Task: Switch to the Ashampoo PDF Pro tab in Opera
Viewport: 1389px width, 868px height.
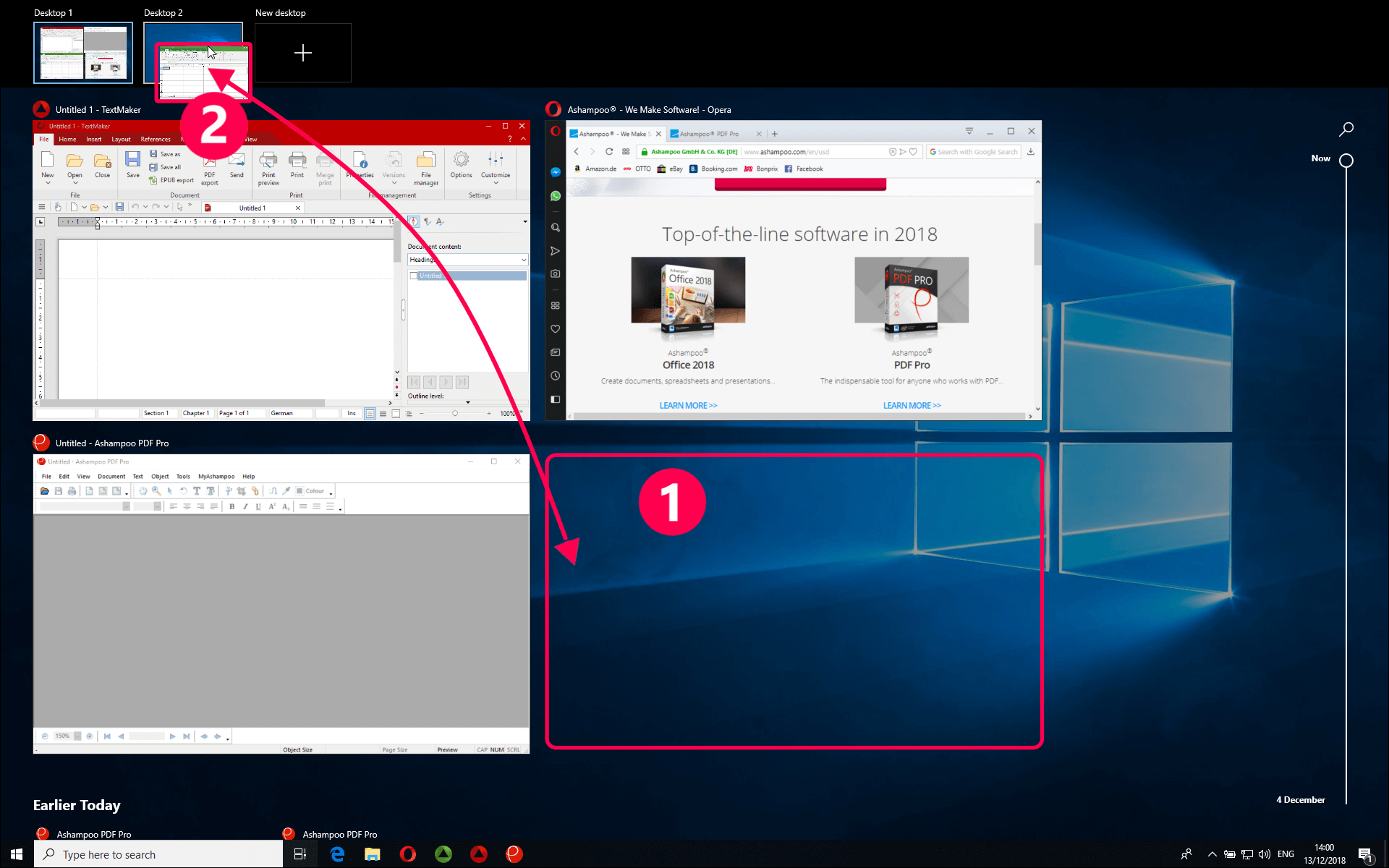Action: click(x=710, y=134)
